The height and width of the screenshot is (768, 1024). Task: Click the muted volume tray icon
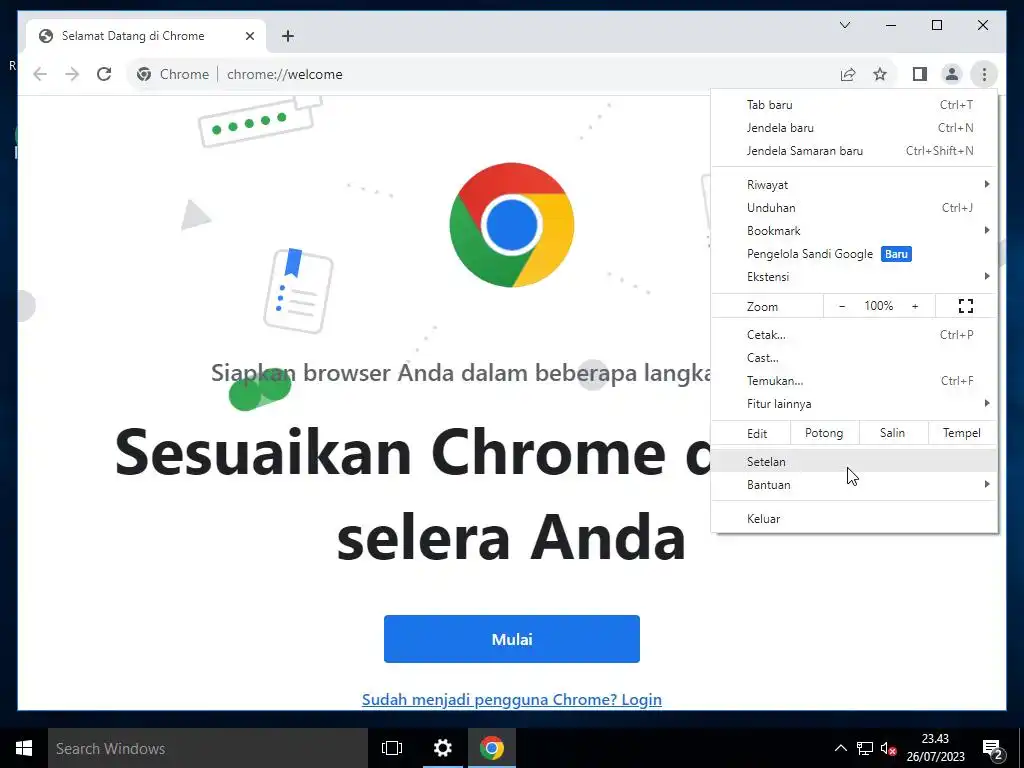coord(888,748)
